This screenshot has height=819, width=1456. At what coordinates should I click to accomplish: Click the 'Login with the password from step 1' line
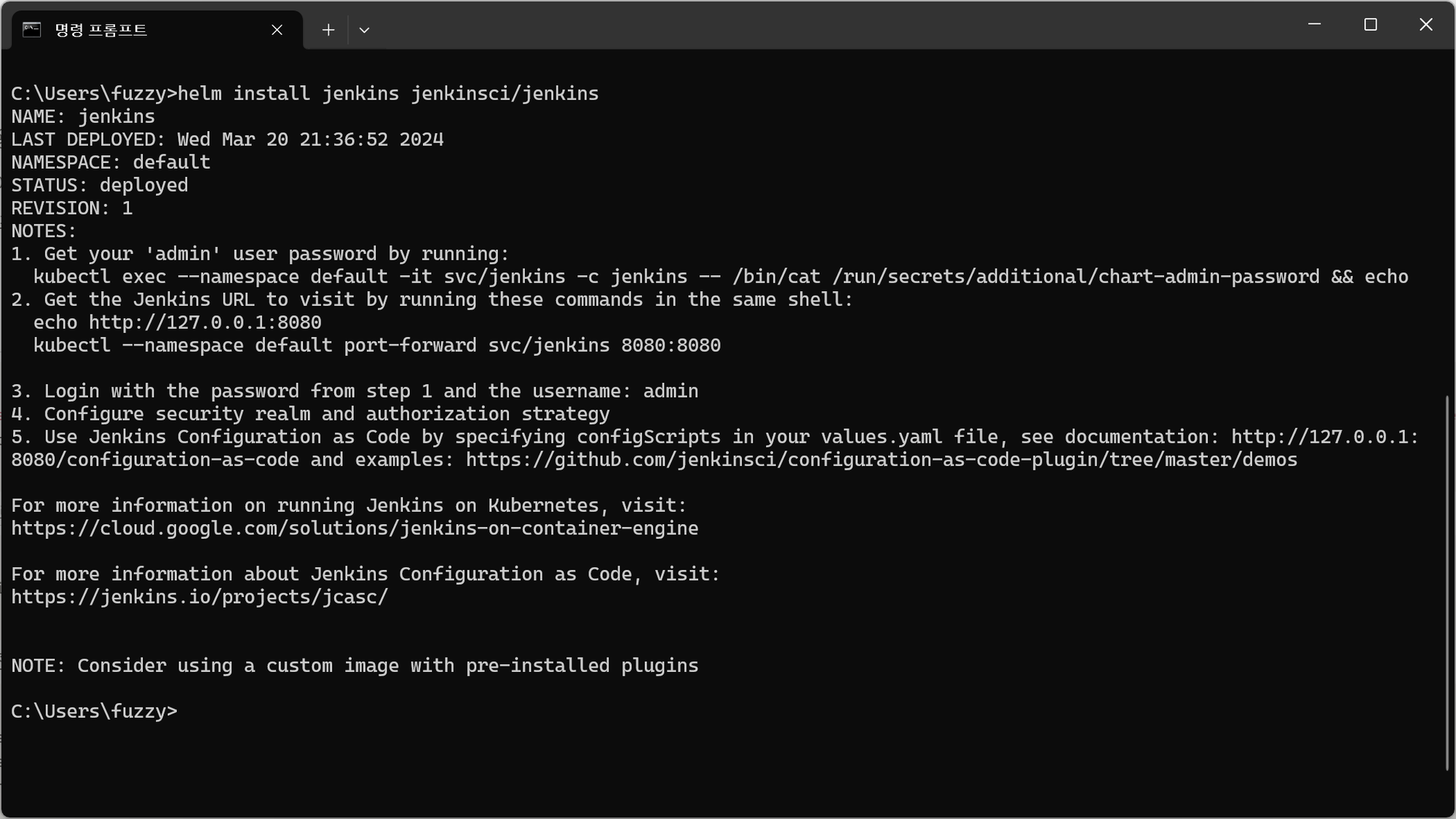pos(355,391)
